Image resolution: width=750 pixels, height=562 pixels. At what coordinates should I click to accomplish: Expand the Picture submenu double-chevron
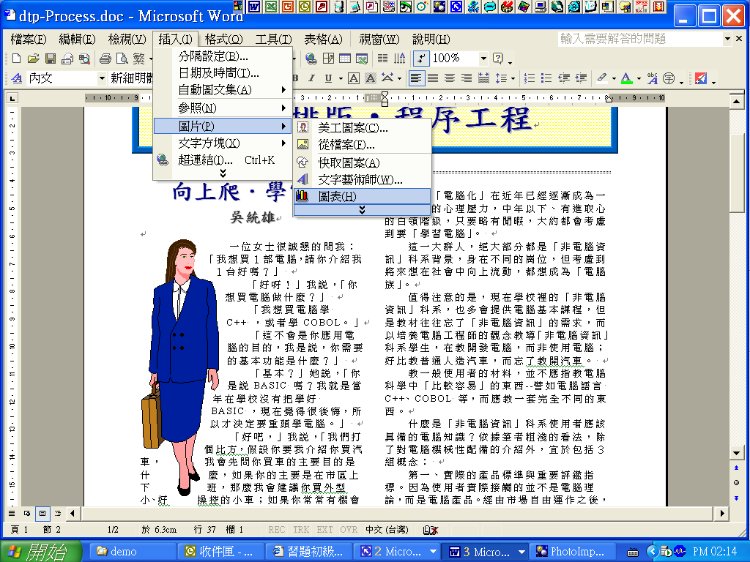click(x=362, y=210)
